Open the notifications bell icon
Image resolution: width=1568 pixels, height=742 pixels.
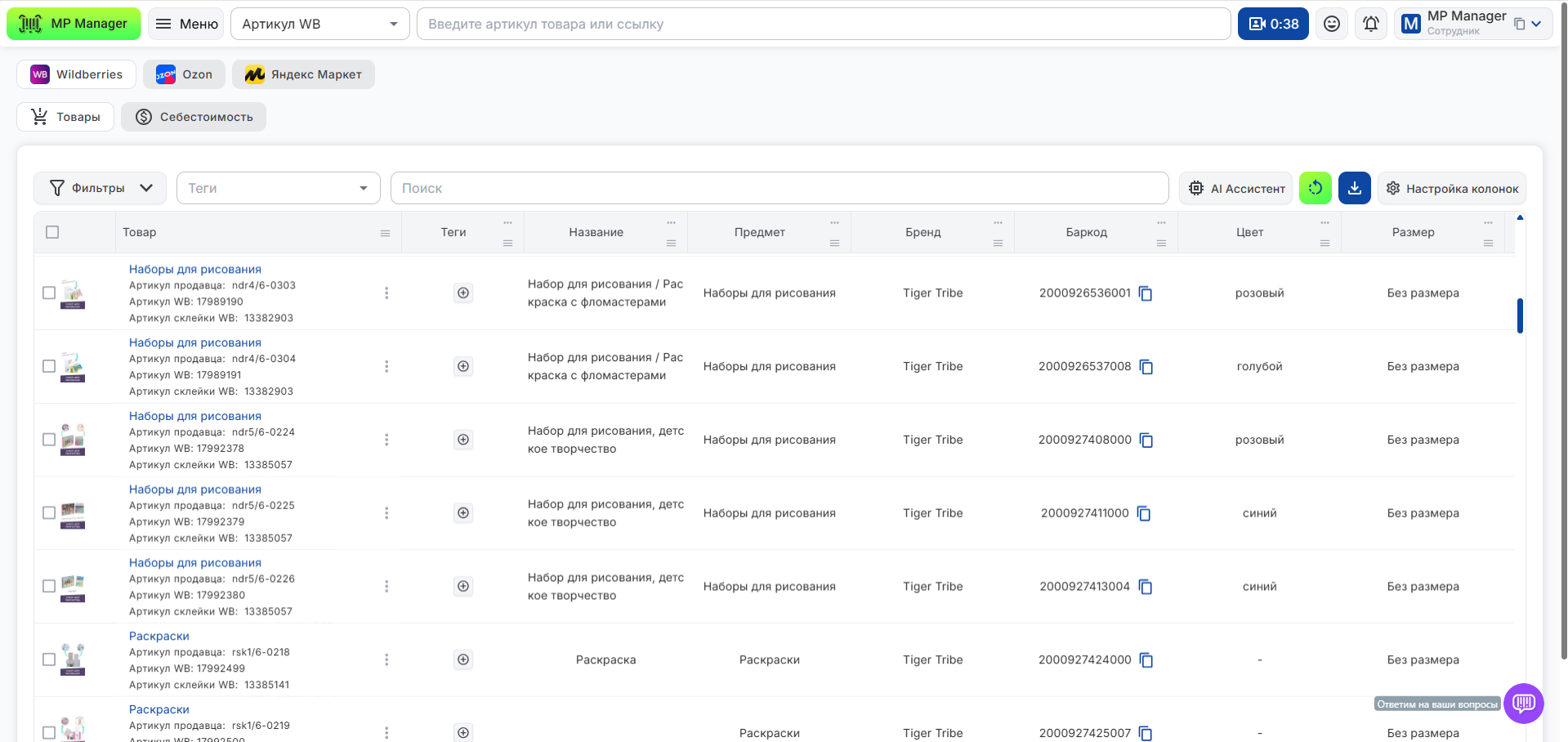tap(1370, 24)
